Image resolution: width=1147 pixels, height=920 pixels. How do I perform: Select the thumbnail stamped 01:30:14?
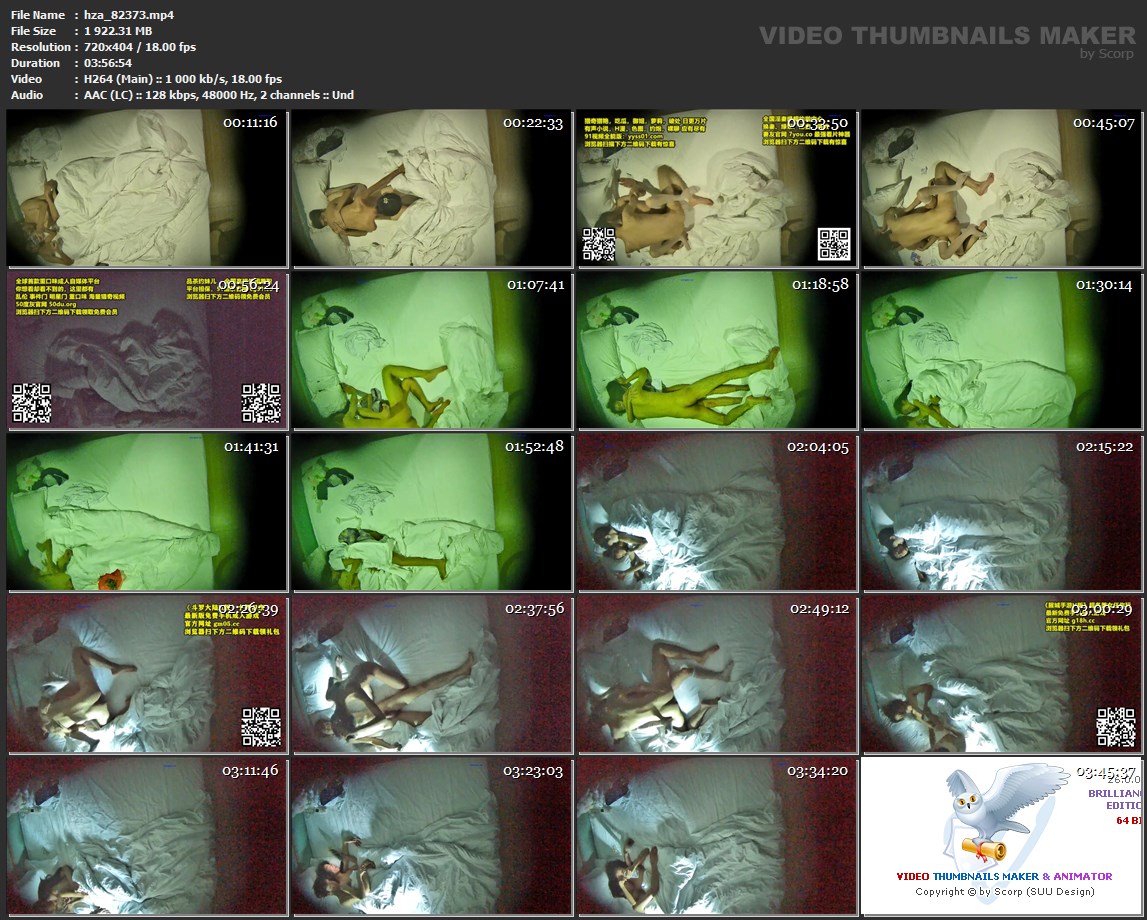click(1002, 350)
